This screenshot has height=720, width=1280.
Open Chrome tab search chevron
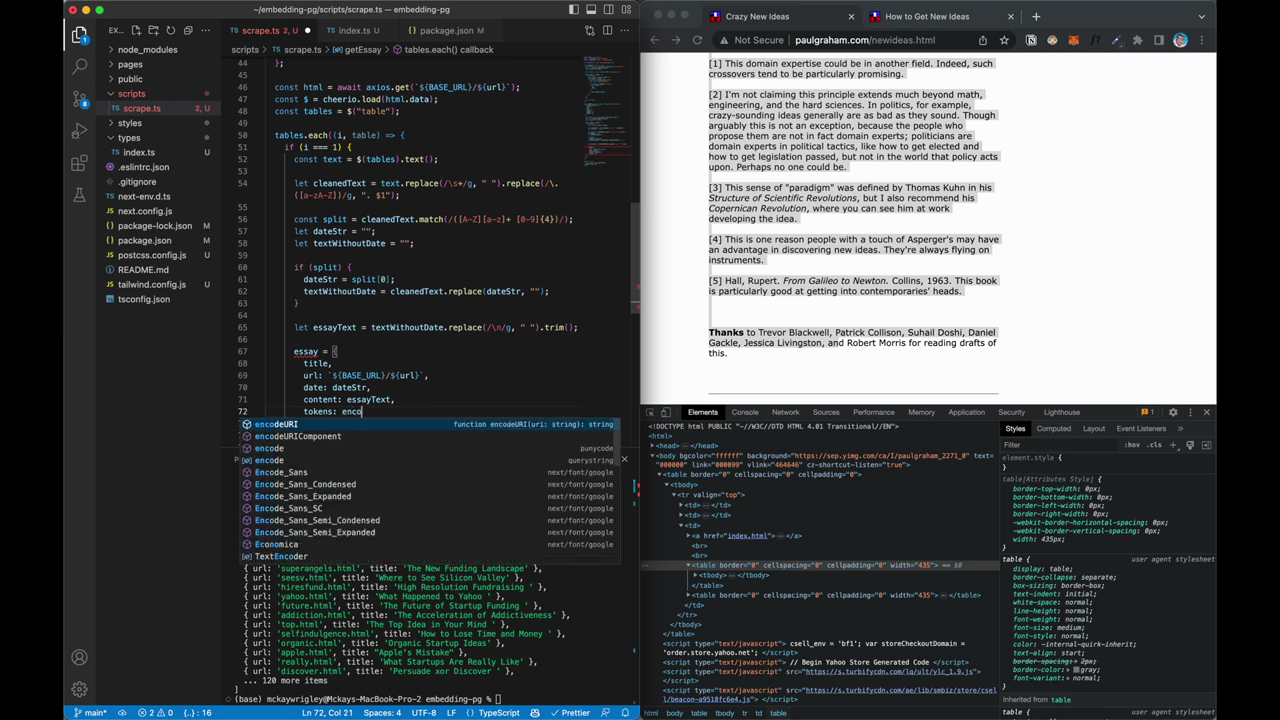[x=1201, y=16]
